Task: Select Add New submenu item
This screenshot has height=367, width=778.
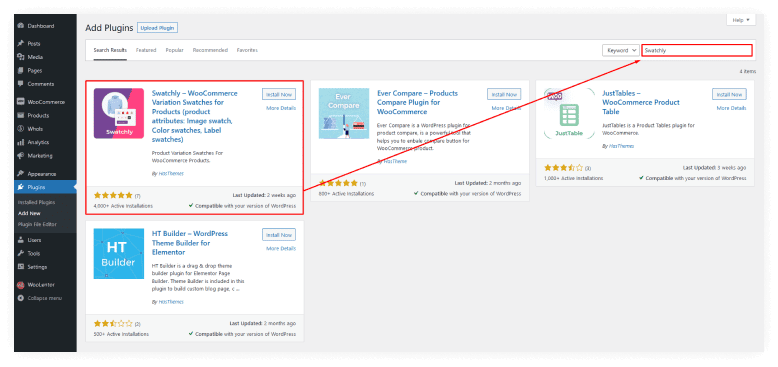Action: pos(29,213)
